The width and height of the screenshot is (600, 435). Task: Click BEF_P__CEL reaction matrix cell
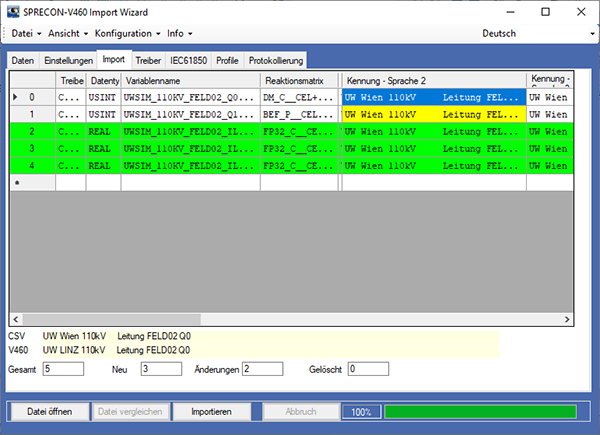[x=299, y=114]
